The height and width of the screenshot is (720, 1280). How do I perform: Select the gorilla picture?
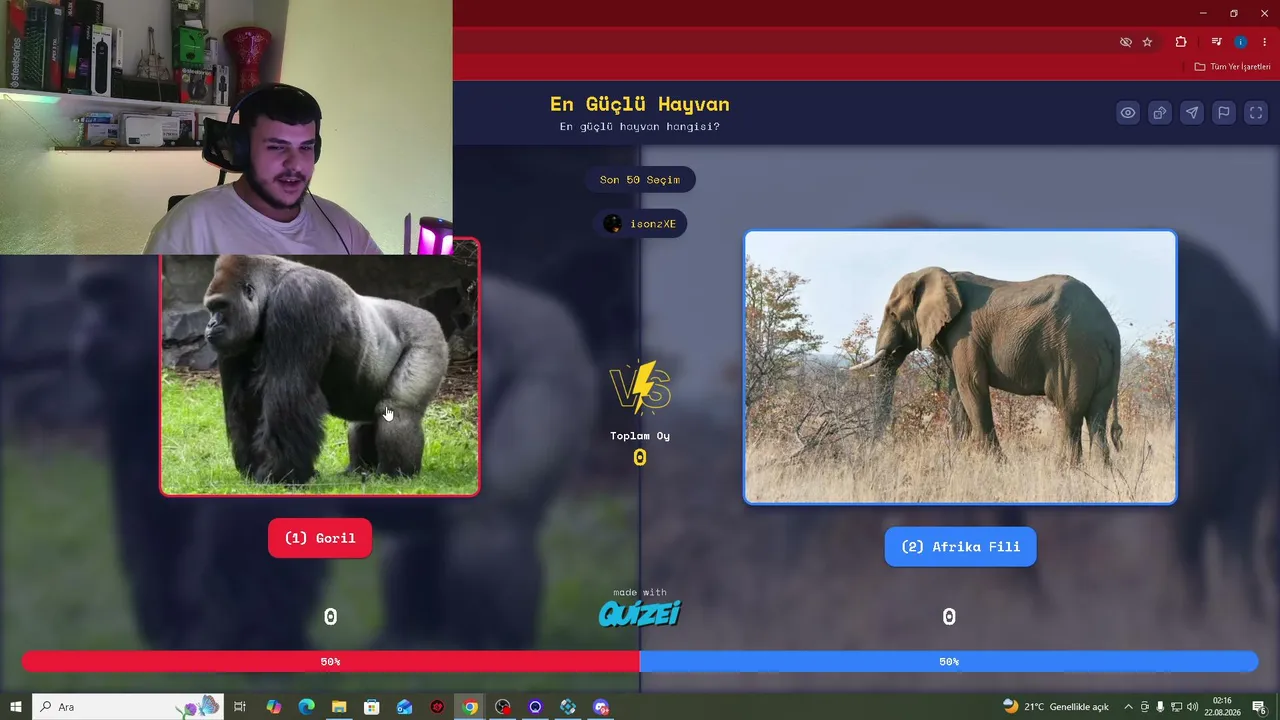pyautogui.click(x=320, y=375)
